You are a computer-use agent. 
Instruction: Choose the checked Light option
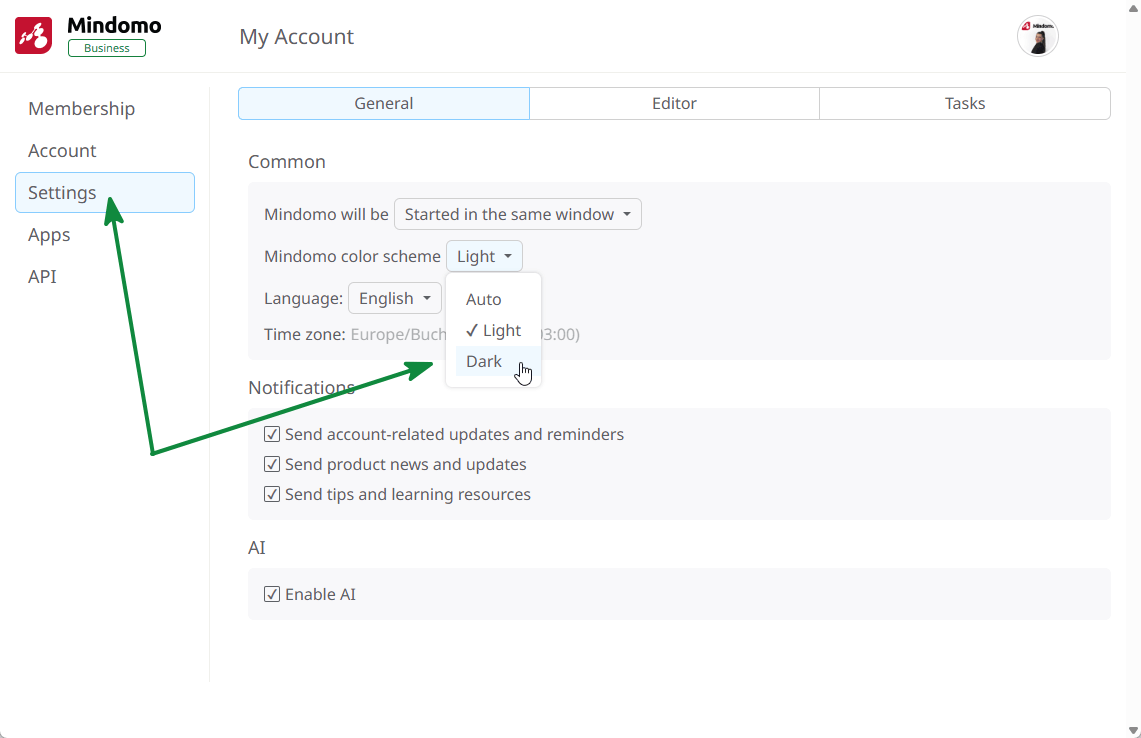tap(493, 330)
